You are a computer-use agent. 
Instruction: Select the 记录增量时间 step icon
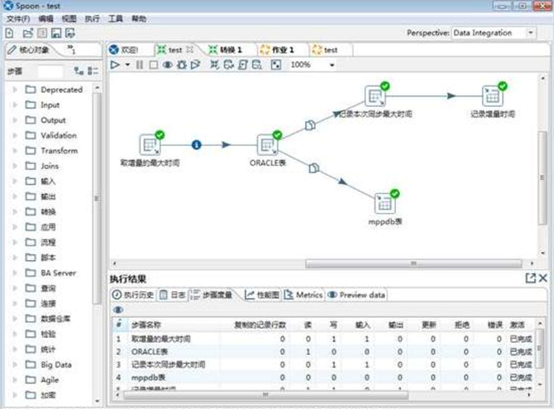click(493, 96)
